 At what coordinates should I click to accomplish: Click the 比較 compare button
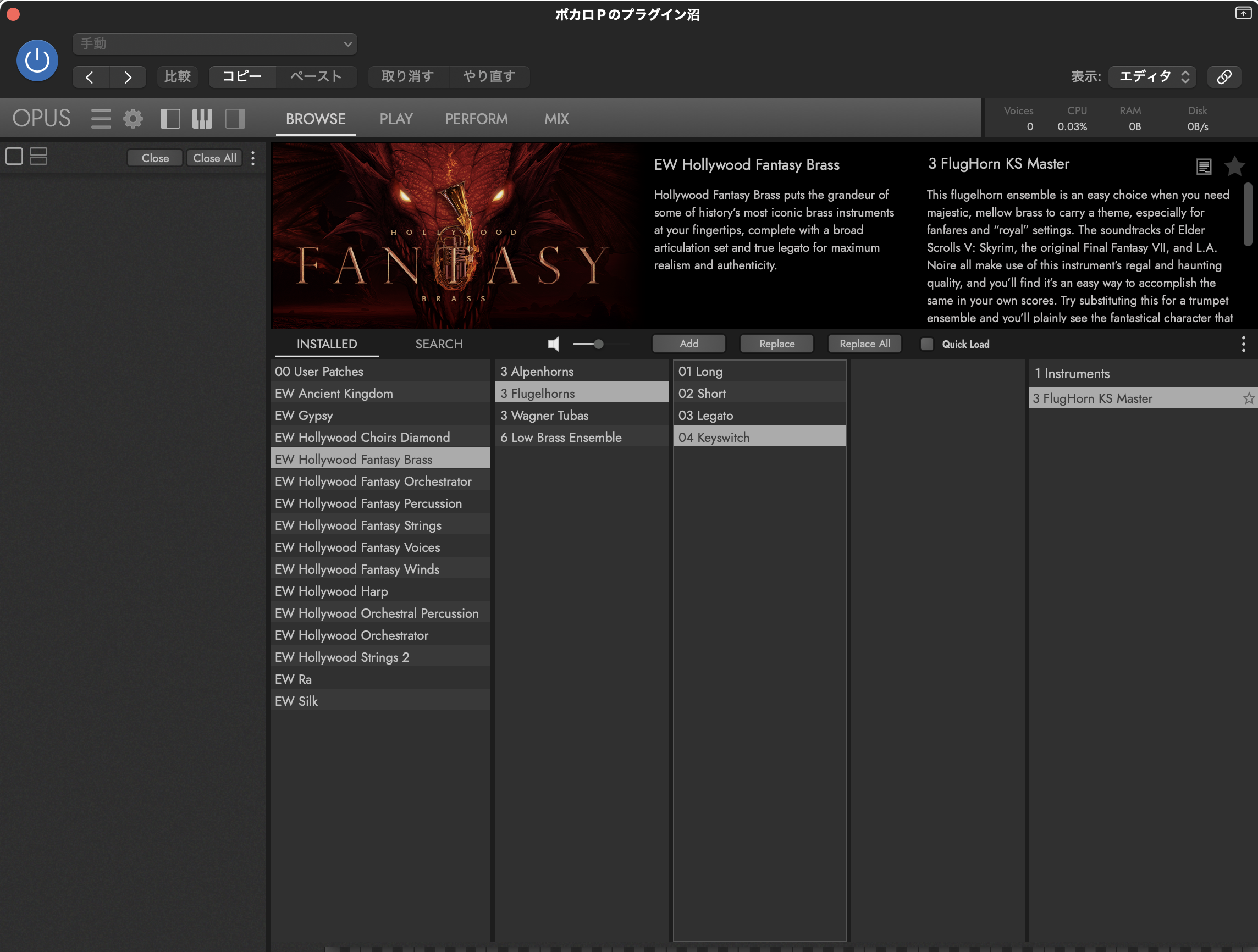click(x=178, y=77)
